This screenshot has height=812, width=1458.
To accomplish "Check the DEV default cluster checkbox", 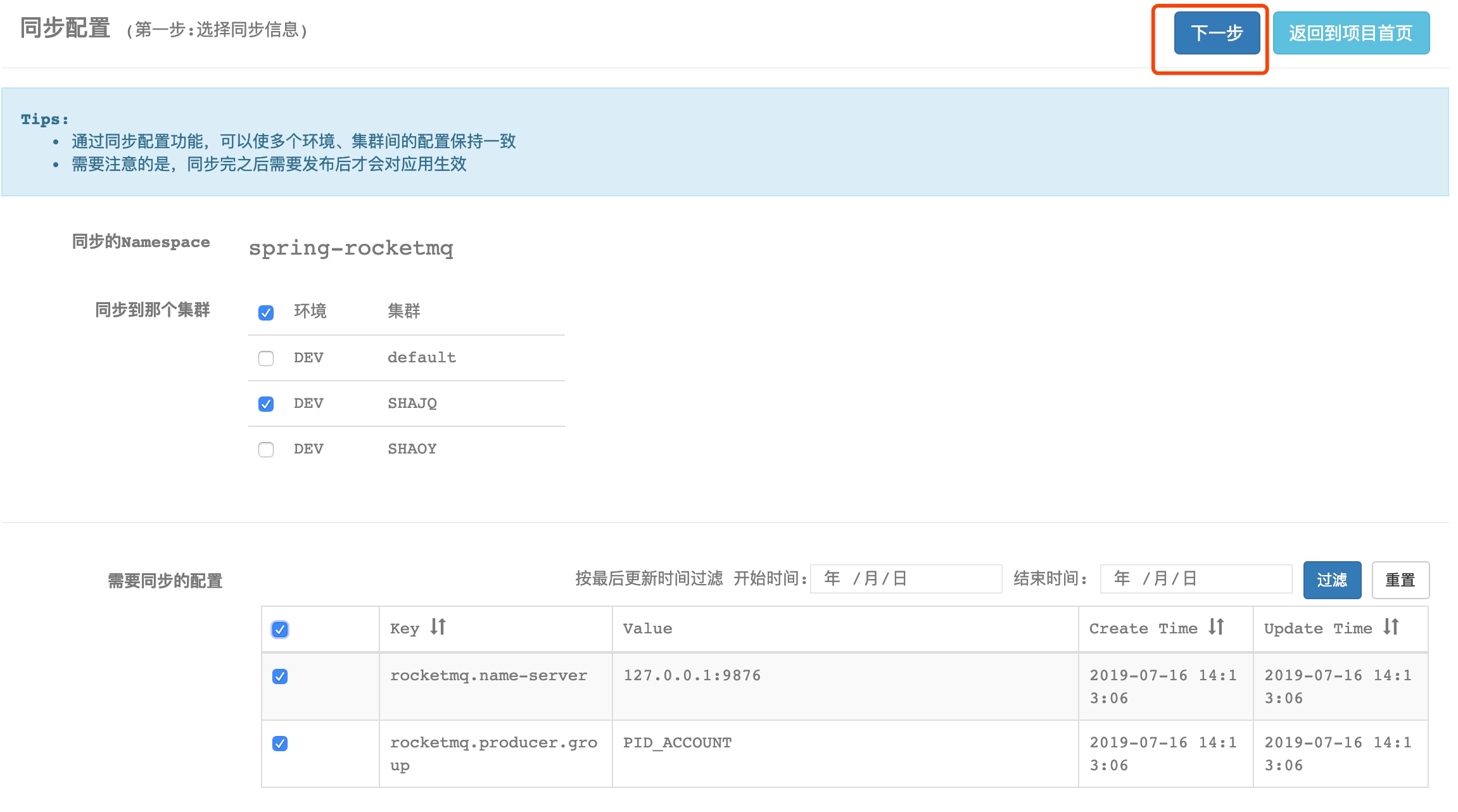I will (x=266, y=358).
